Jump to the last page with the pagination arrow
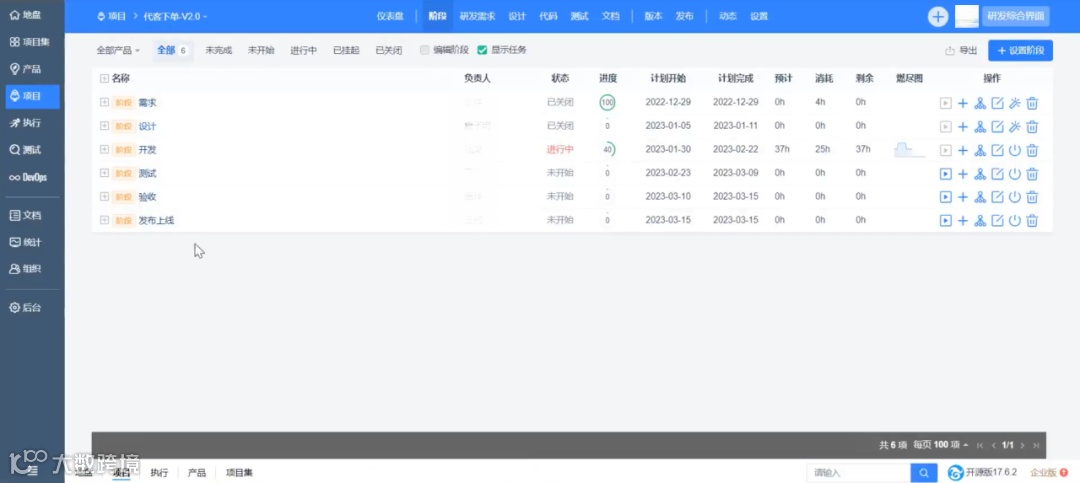The height and width of the screenshot is (483, 1080). [1035, 445]
